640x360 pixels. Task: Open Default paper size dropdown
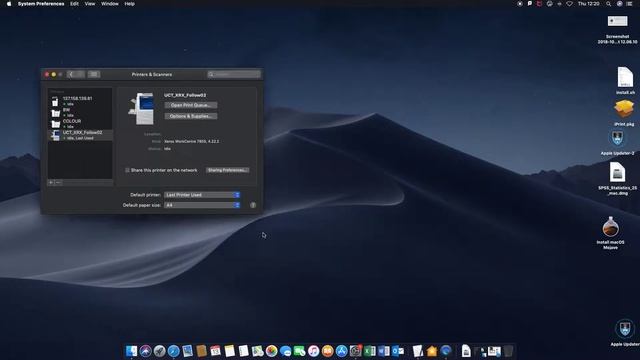coord(202,205)
